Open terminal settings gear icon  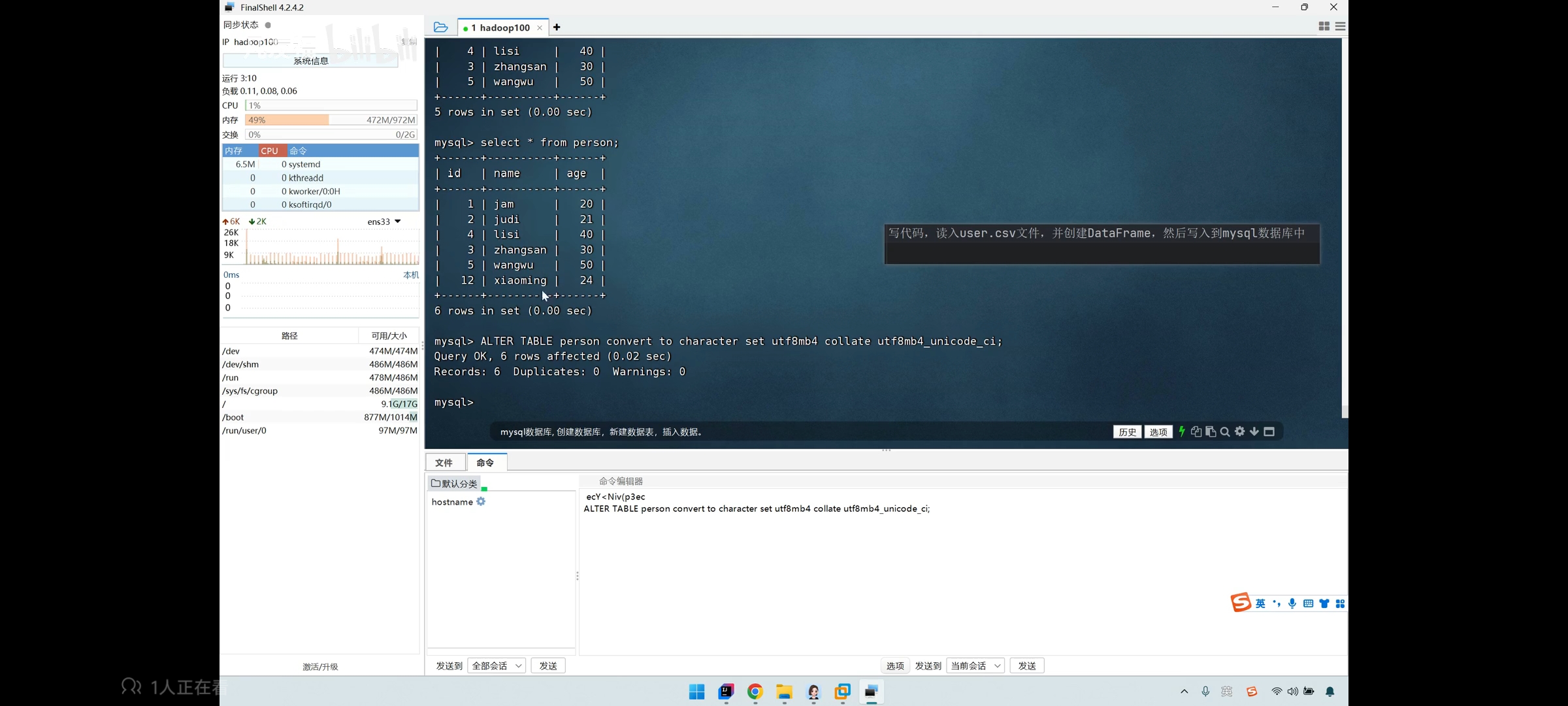point(1239,431)
